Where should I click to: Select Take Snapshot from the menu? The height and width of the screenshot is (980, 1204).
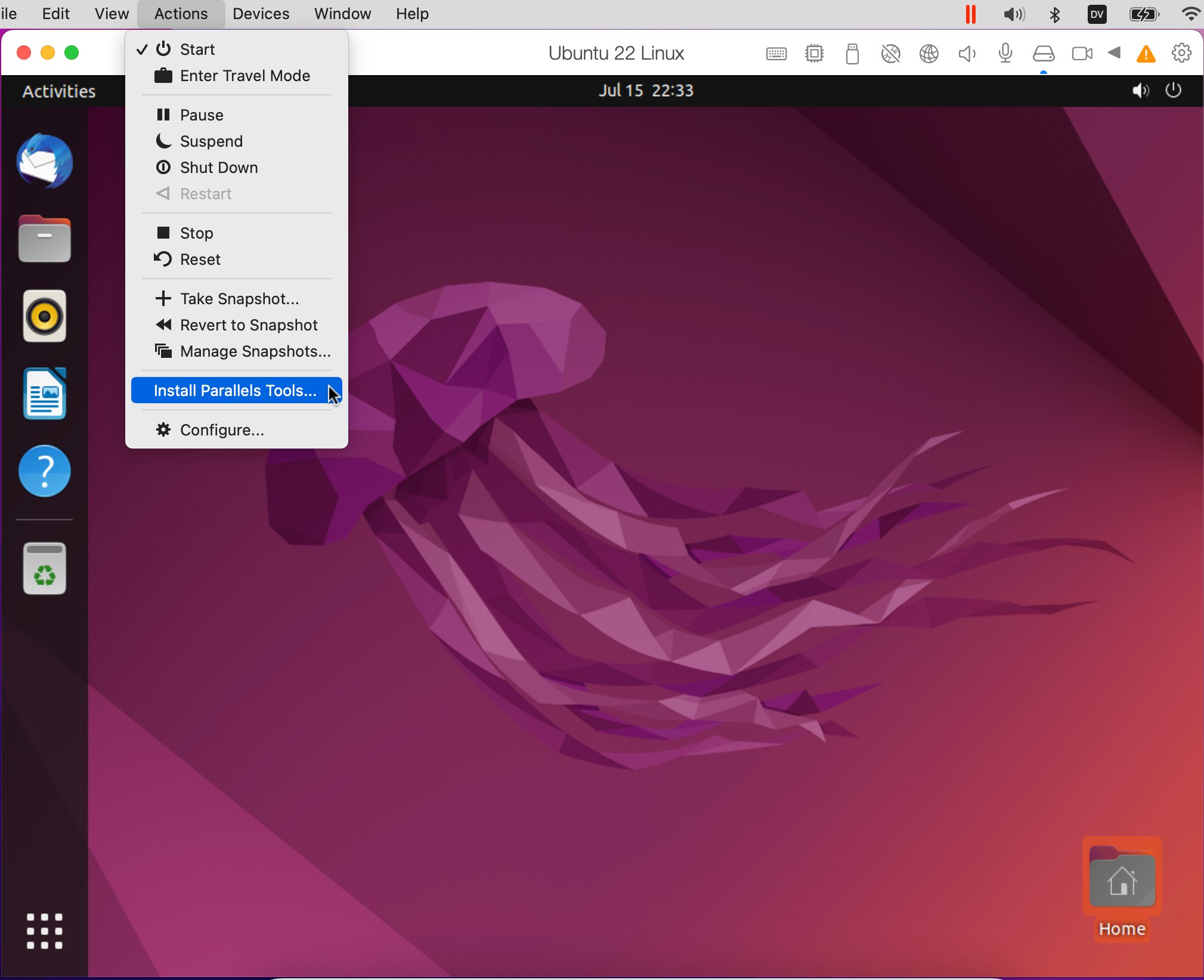pyautogui.click(x=239, y=299)
